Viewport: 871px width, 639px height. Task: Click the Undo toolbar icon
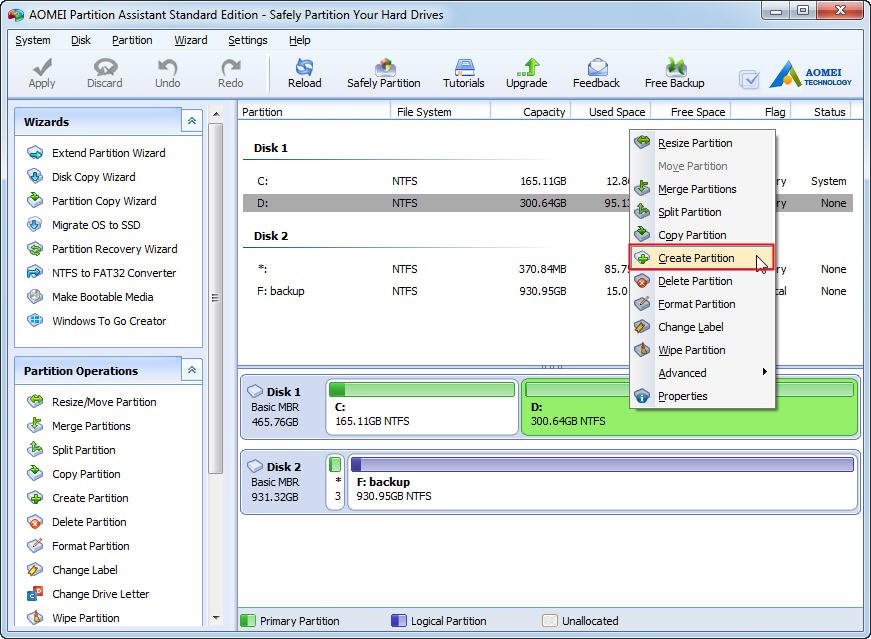tap(167, 73)
